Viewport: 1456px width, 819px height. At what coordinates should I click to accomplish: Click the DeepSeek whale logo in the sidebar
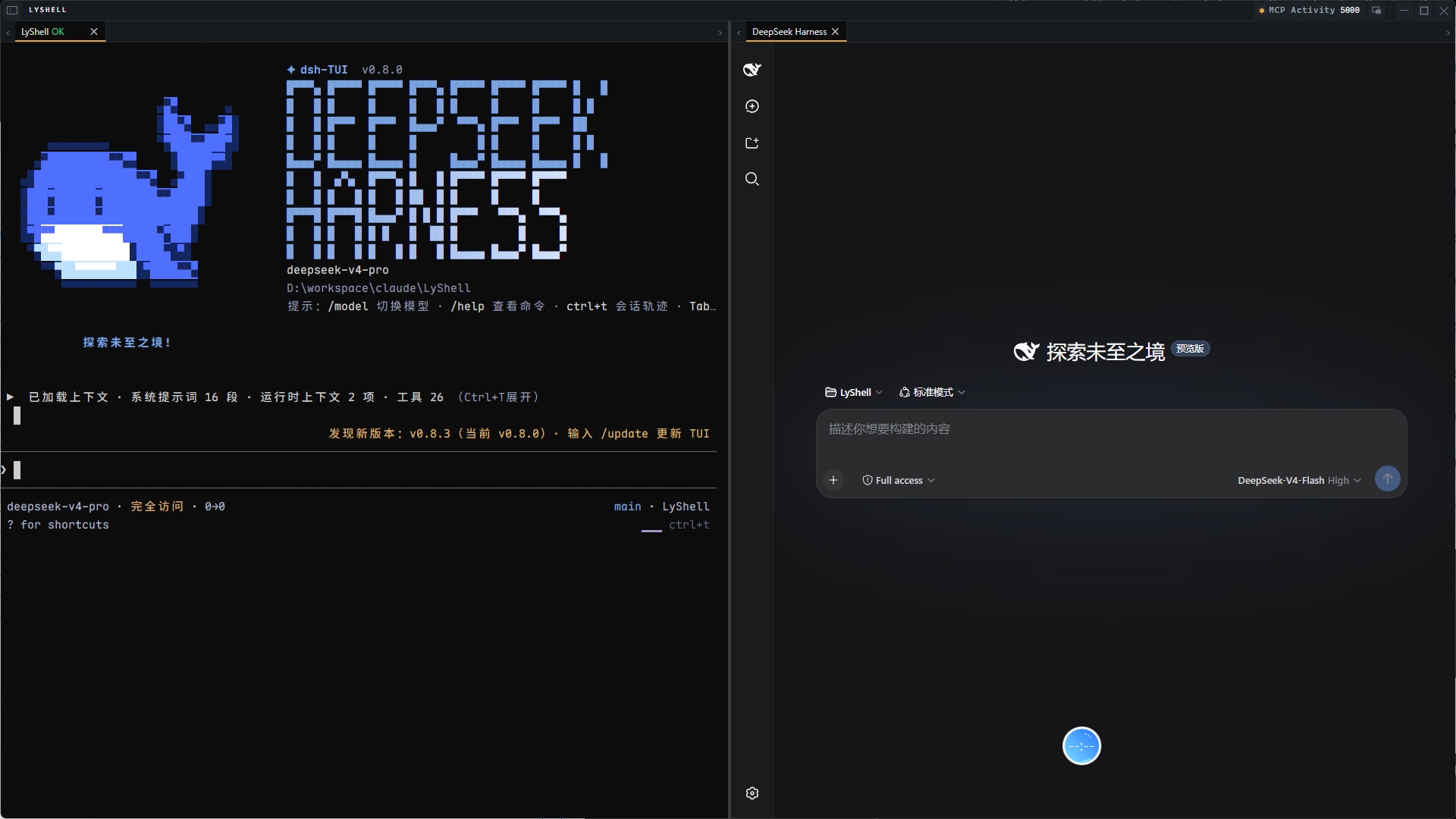[752, 70]
